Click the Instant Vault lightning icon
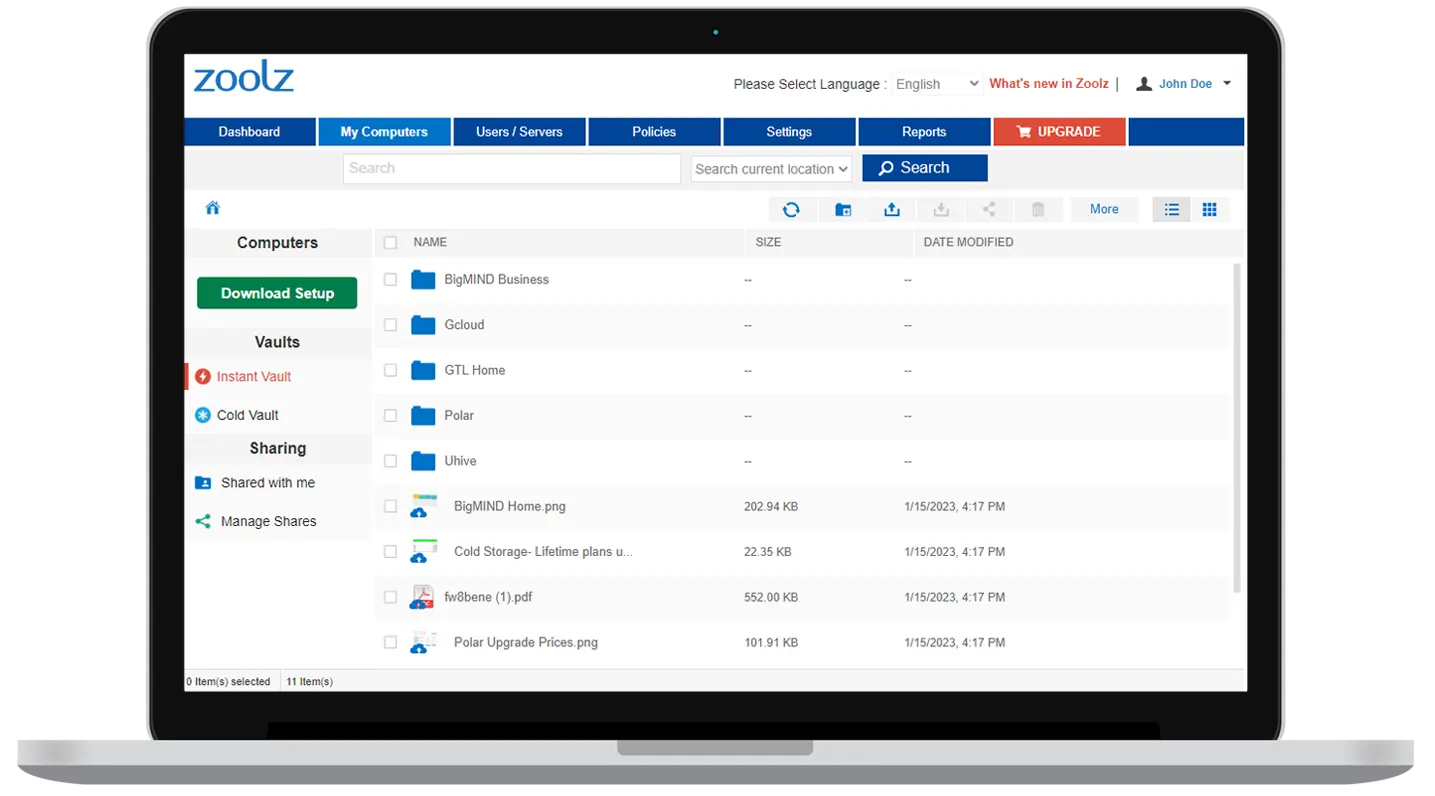Viewport: 1435px width, 796px height. point(203,377)
